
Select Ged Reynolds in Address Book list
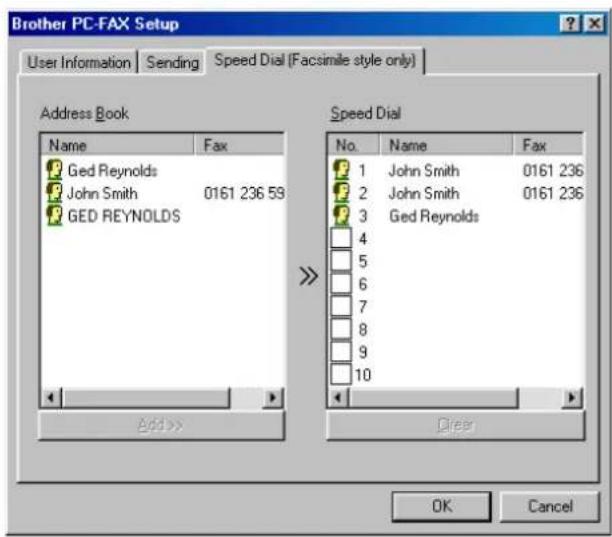(x=112, y=171)
